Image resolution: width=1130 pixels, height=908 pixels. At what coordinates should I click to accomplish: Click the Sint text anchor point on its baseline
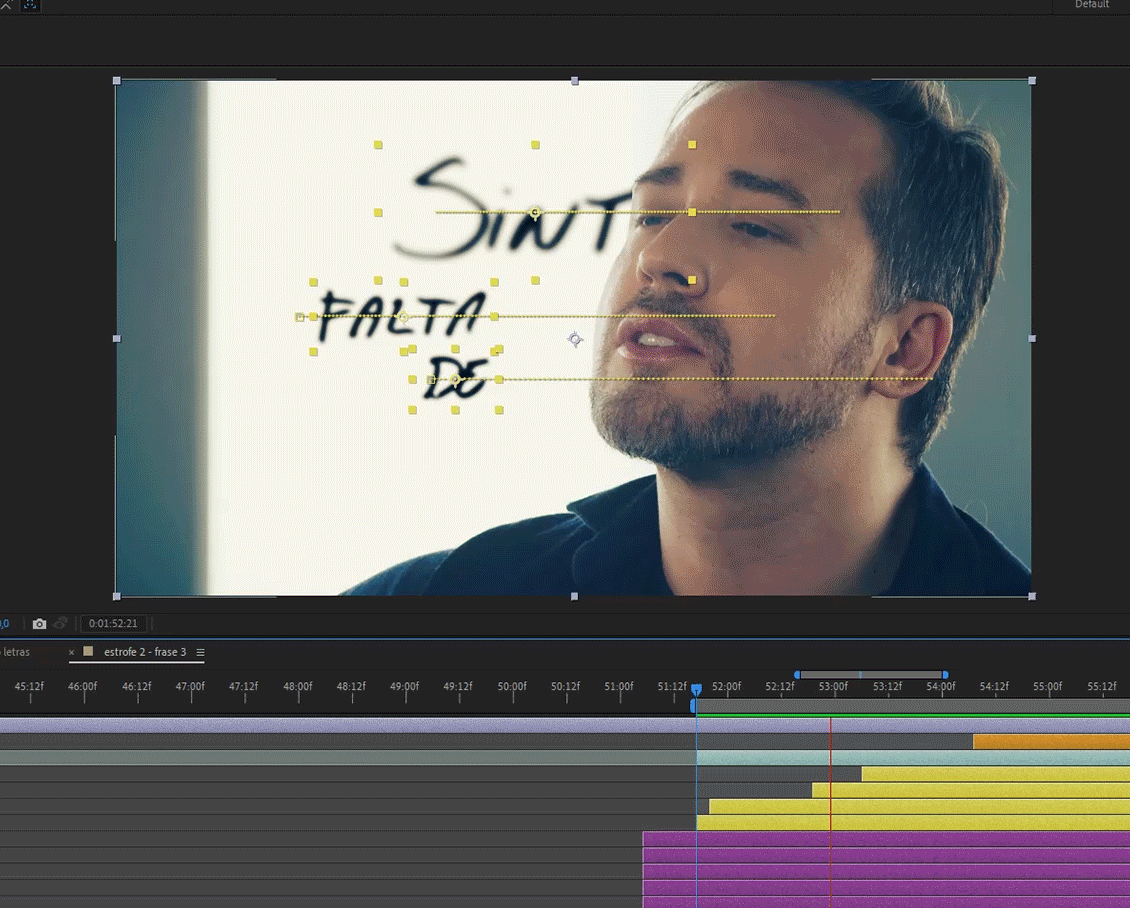coord(535,213)
